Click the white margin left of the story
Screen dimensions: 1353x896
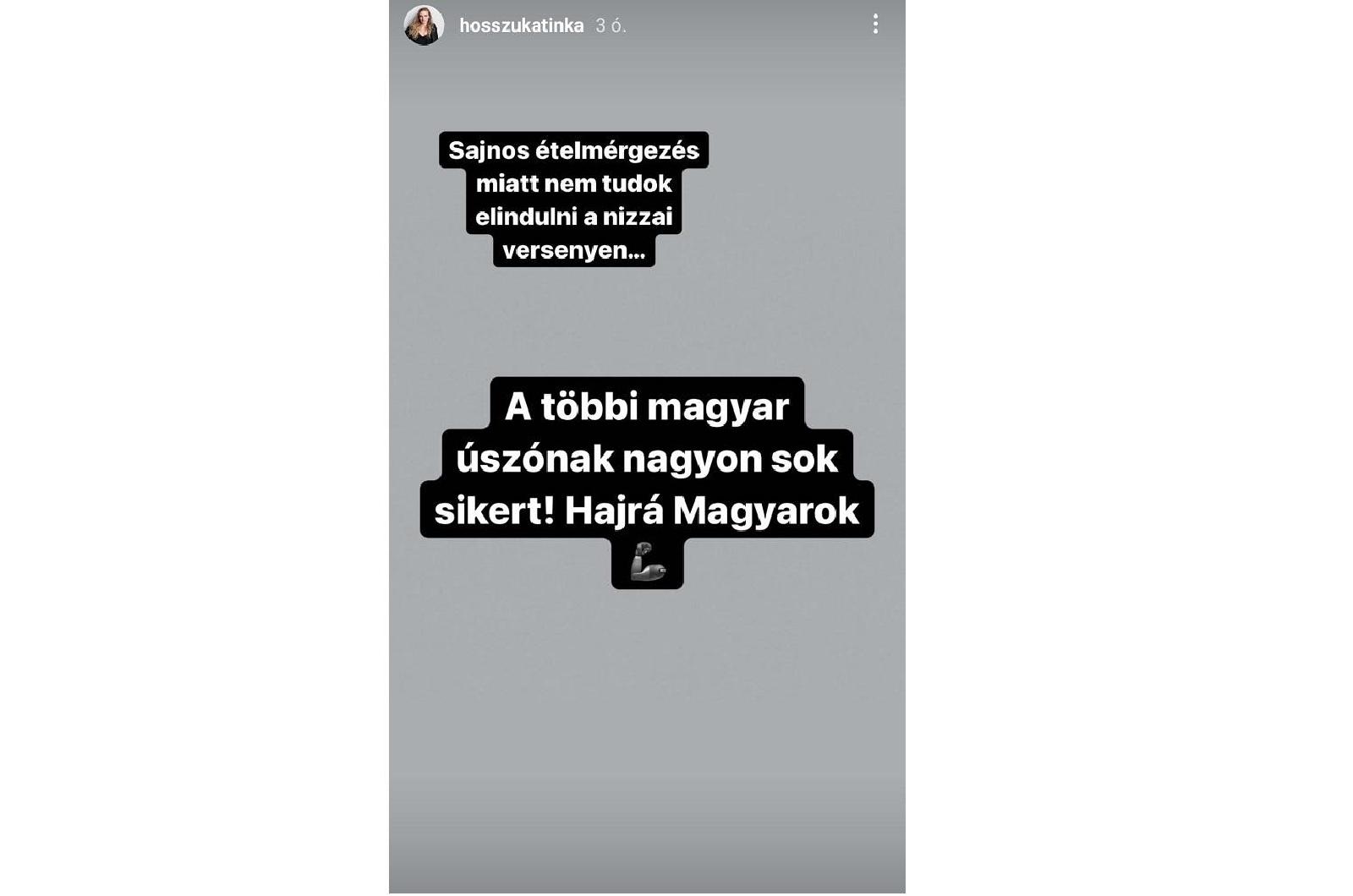tap(194, 448)
